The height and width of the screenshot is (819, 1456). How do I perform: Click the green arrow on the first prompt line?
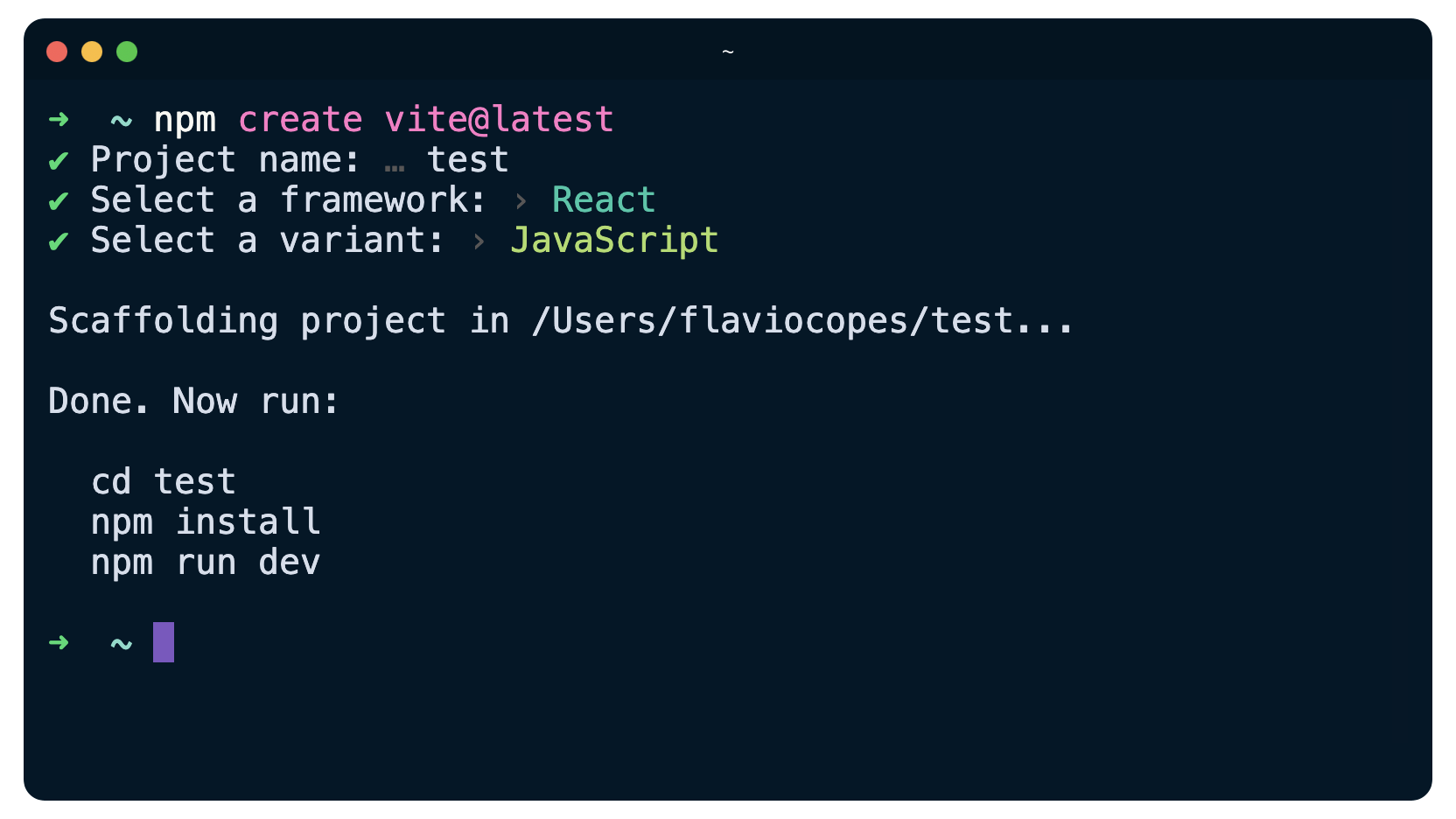[x=59, y=119]
